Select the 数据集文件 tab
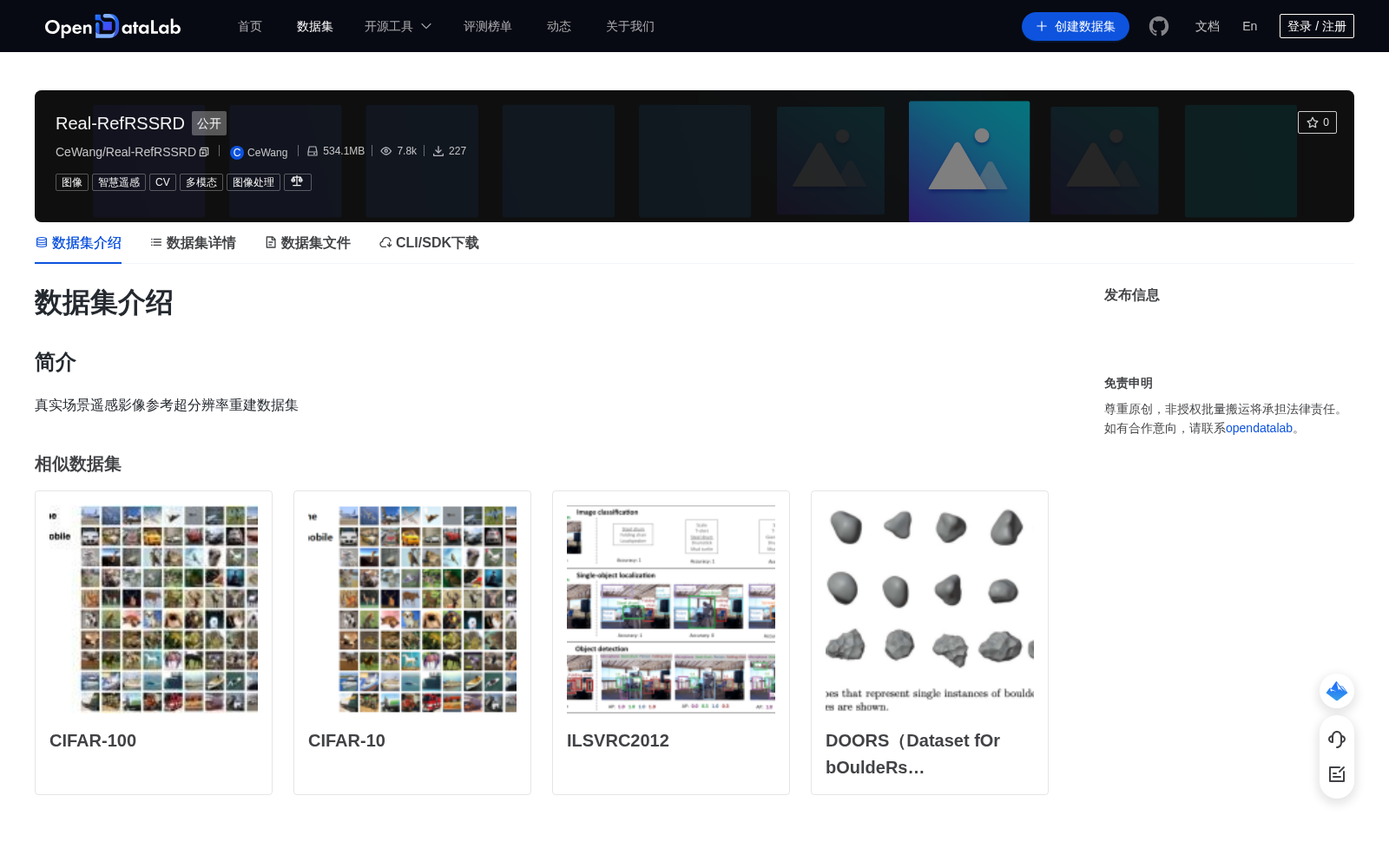1389x868 pixels. coord(307,243)
